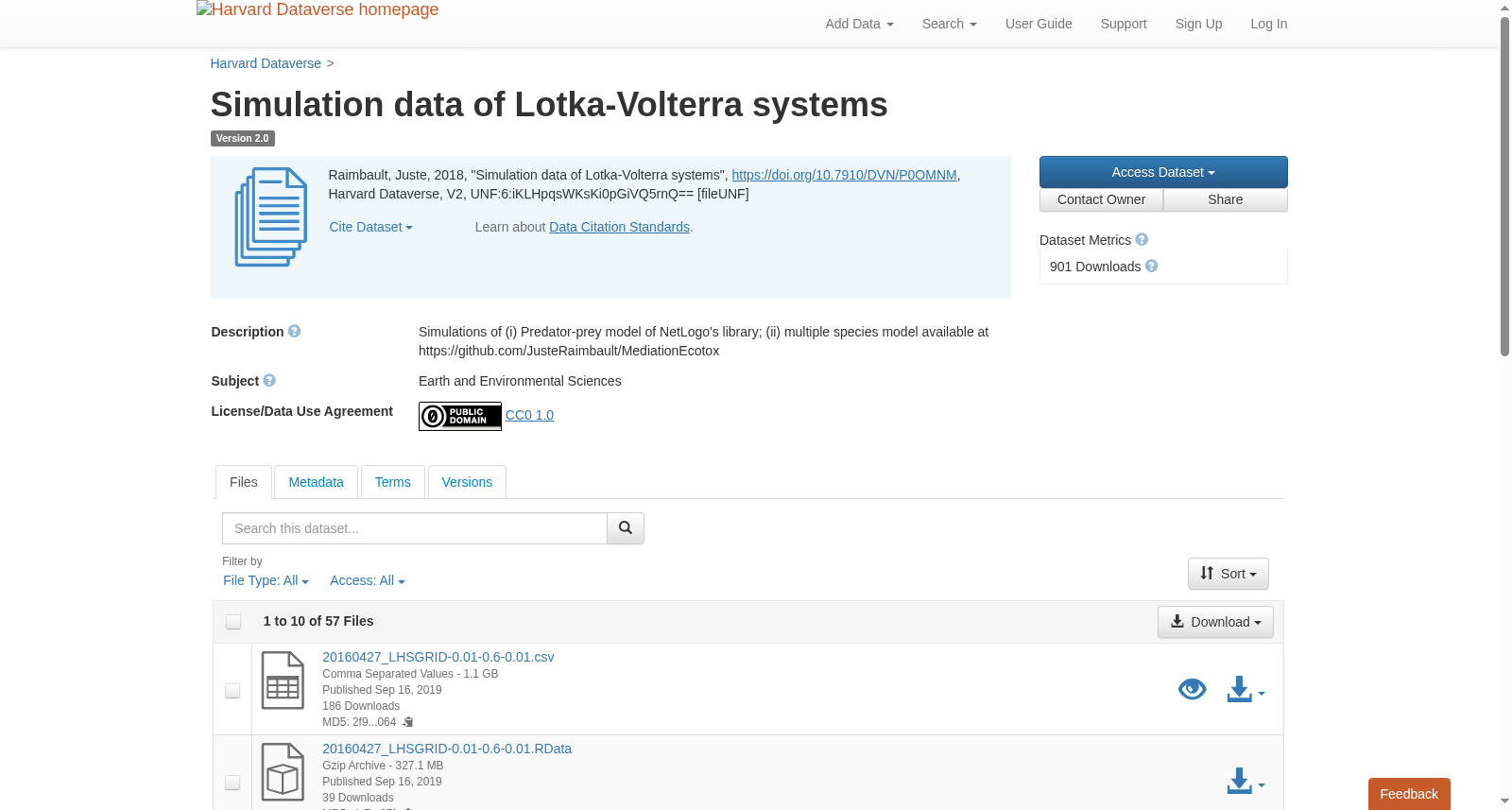Viewport: 1512px width, 810px height.
Task: Click the Public Domain CC0 badge
Action: [460, 416]
